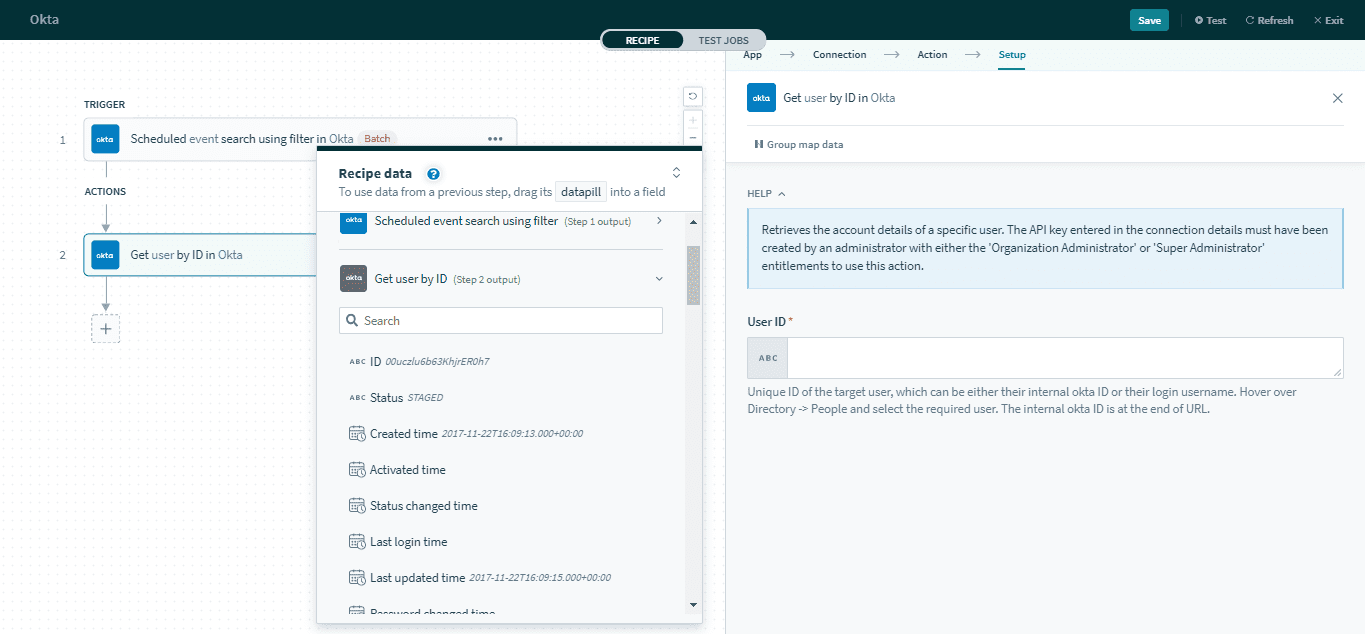Zoom out on the canvas using the minus icon
Image resolution: width=1365 pixels, height=634 pixels.
pos(691,138)
